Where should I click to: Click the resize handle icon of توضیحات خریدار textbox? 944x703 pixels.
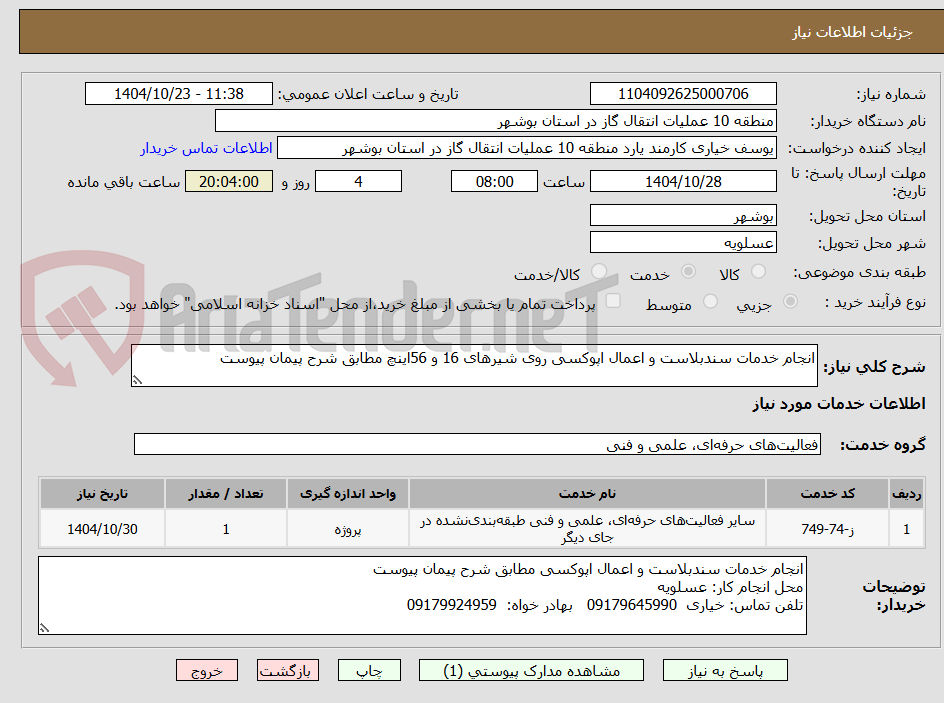click(x=42, y=629)
